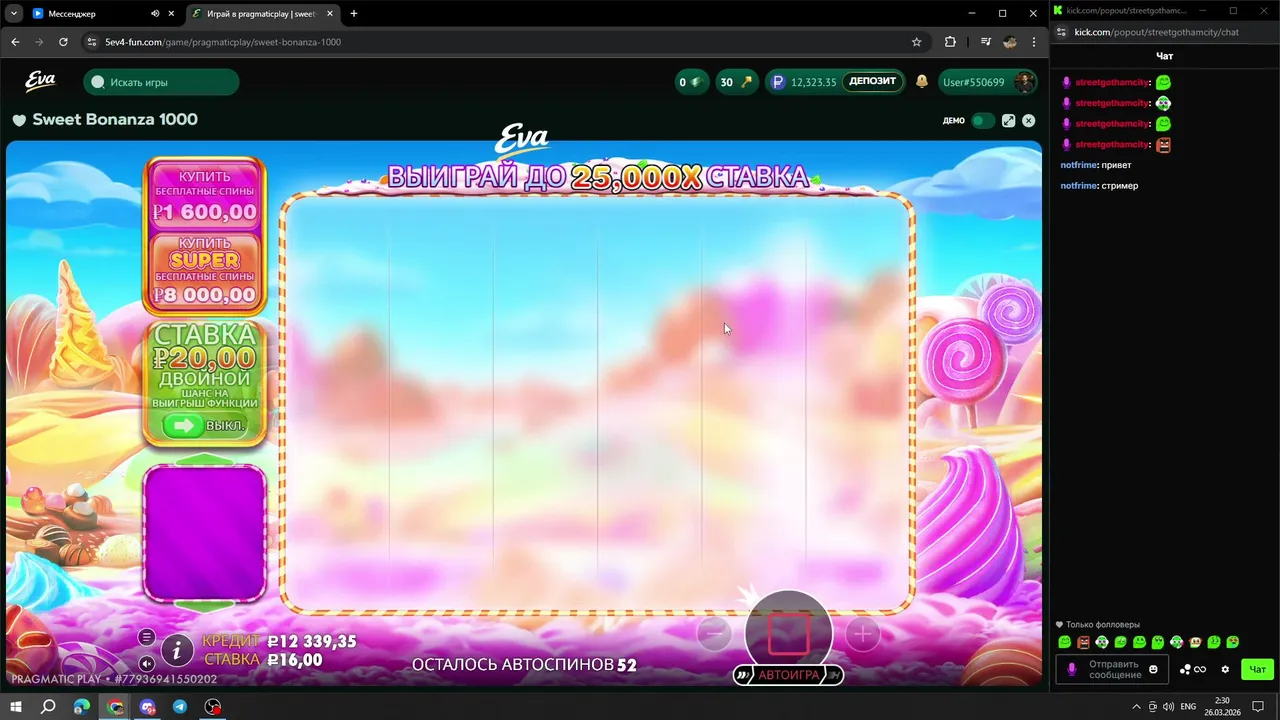
Task: Switch the ENG input language
Action: pyautogui.click(x=1188, y=706)
